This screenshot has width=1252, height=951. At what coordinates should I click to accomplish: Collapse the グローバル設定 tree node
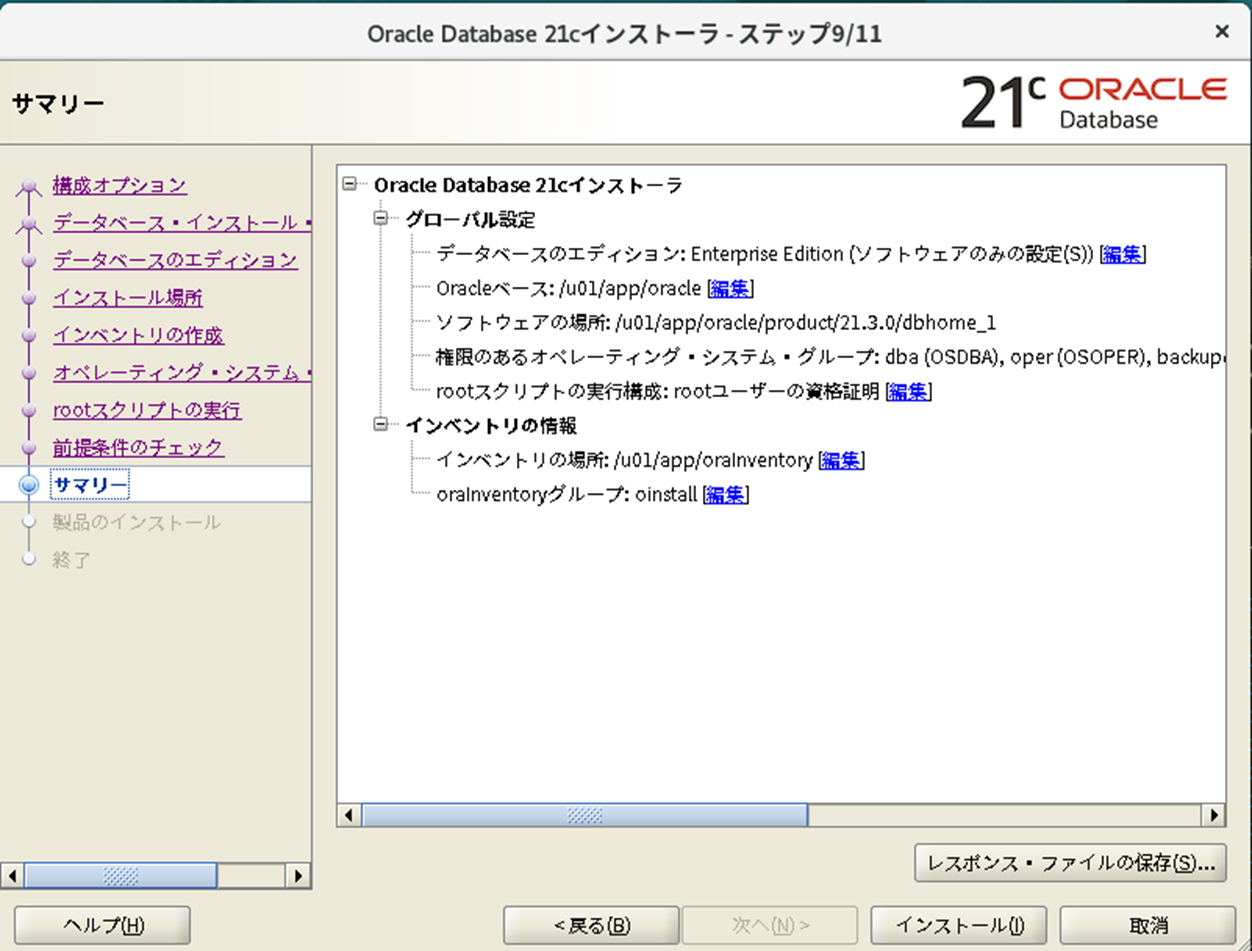(380, 219)
